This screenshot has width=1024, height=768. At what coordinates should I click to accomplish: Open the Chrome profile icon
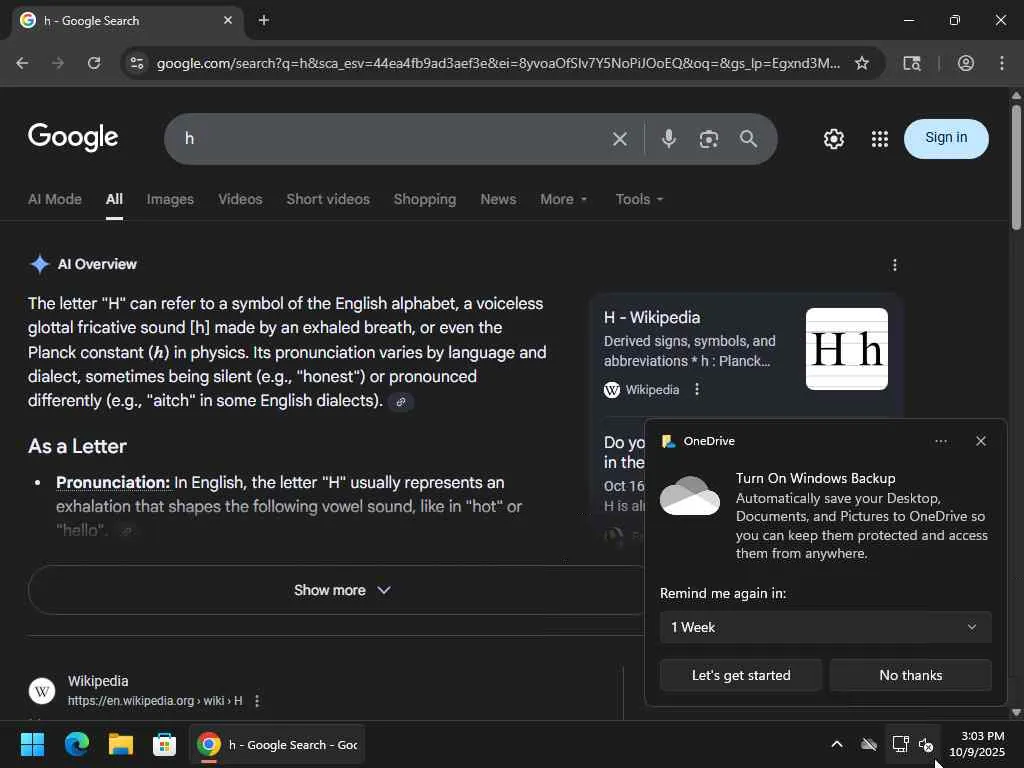click(966, 63)
